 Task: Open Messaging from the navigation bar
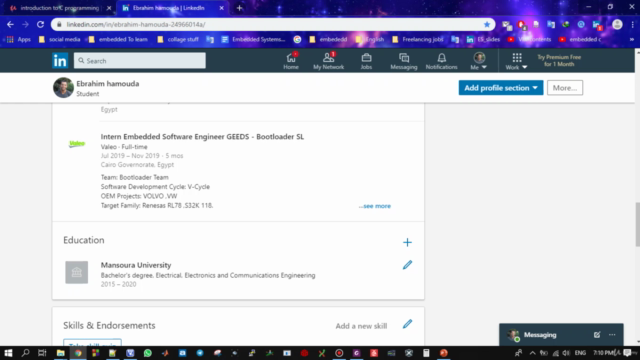pos(404,61)
